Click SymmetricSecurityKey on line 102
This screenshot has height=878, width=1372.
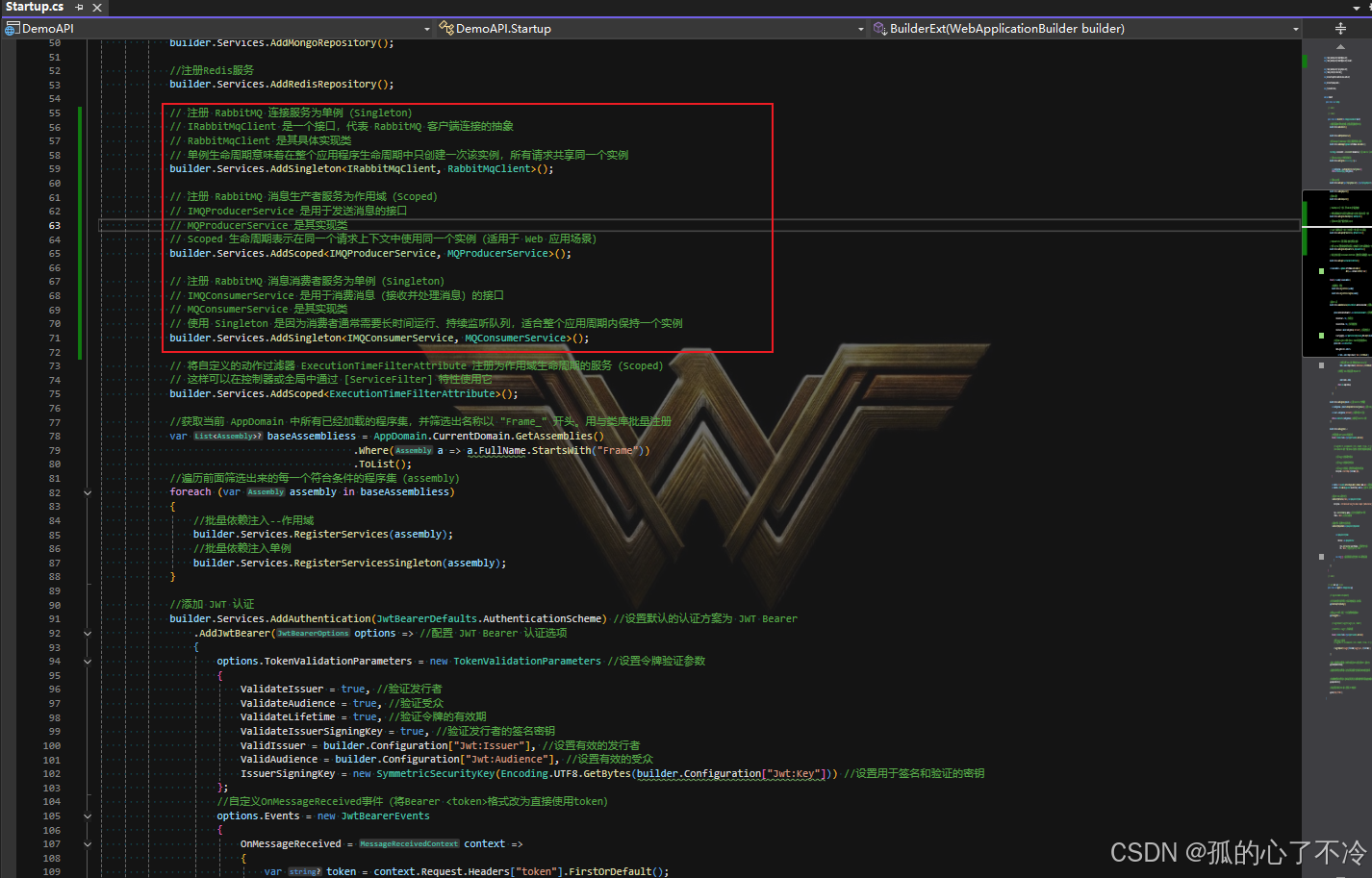[x=436, y=774]
